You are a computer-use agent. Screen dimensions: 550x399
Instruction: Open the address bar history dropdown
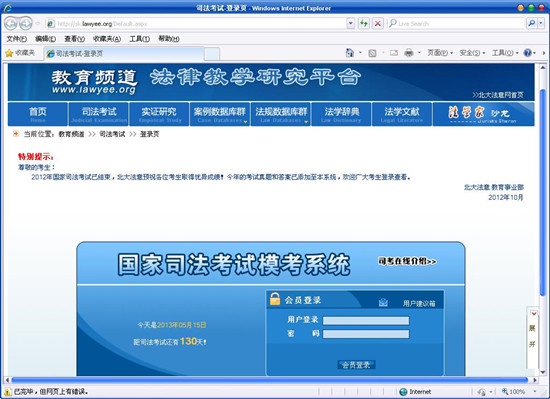point(350,23)
